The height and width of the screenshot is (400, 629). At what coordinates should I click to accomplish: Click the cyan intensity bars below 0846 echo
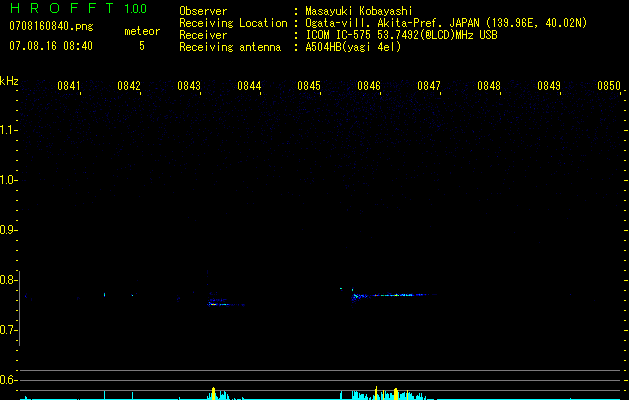pos(388,395)
